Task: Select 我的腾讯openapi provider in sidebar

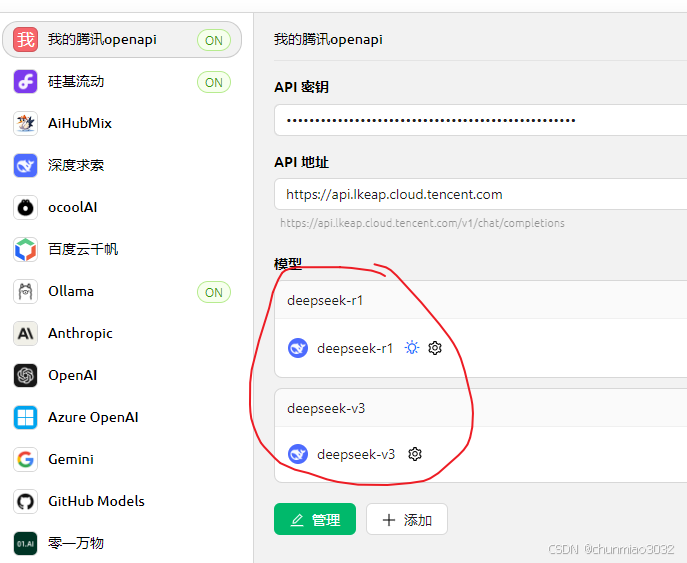Action: pos(122,39)
